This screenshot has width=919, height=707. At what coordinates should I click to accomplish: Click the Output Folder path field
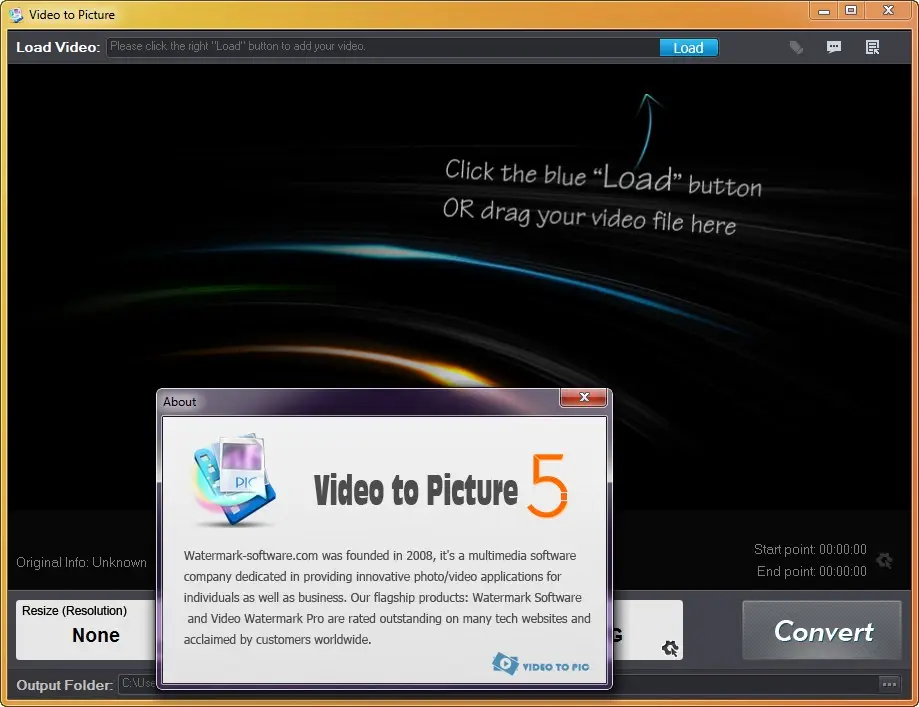(x=498, y=684)
